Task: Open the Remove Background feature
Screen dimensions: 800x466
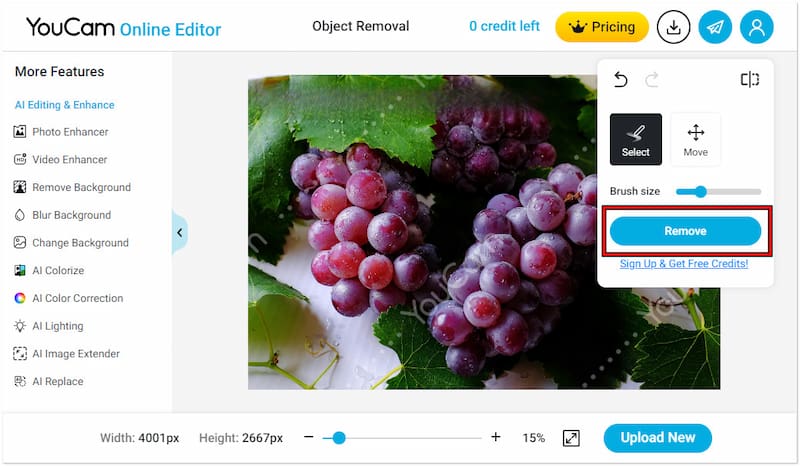Action: (81, 187)
